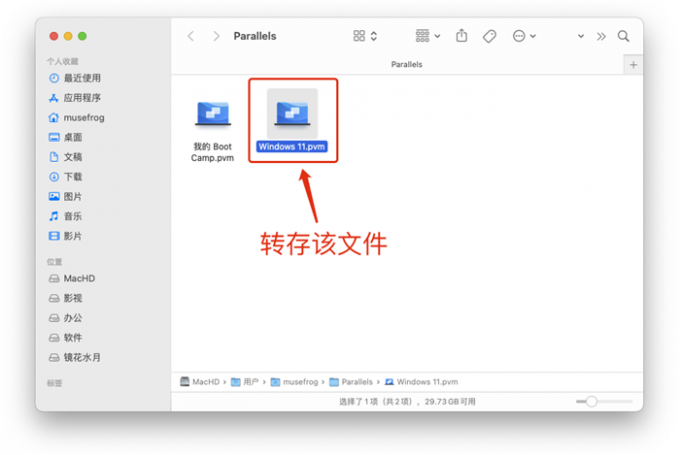This screenshot has width=680, height=455.
Task: Click status text 选择了1项(共2项)
Action: click(x=376, y=402)
